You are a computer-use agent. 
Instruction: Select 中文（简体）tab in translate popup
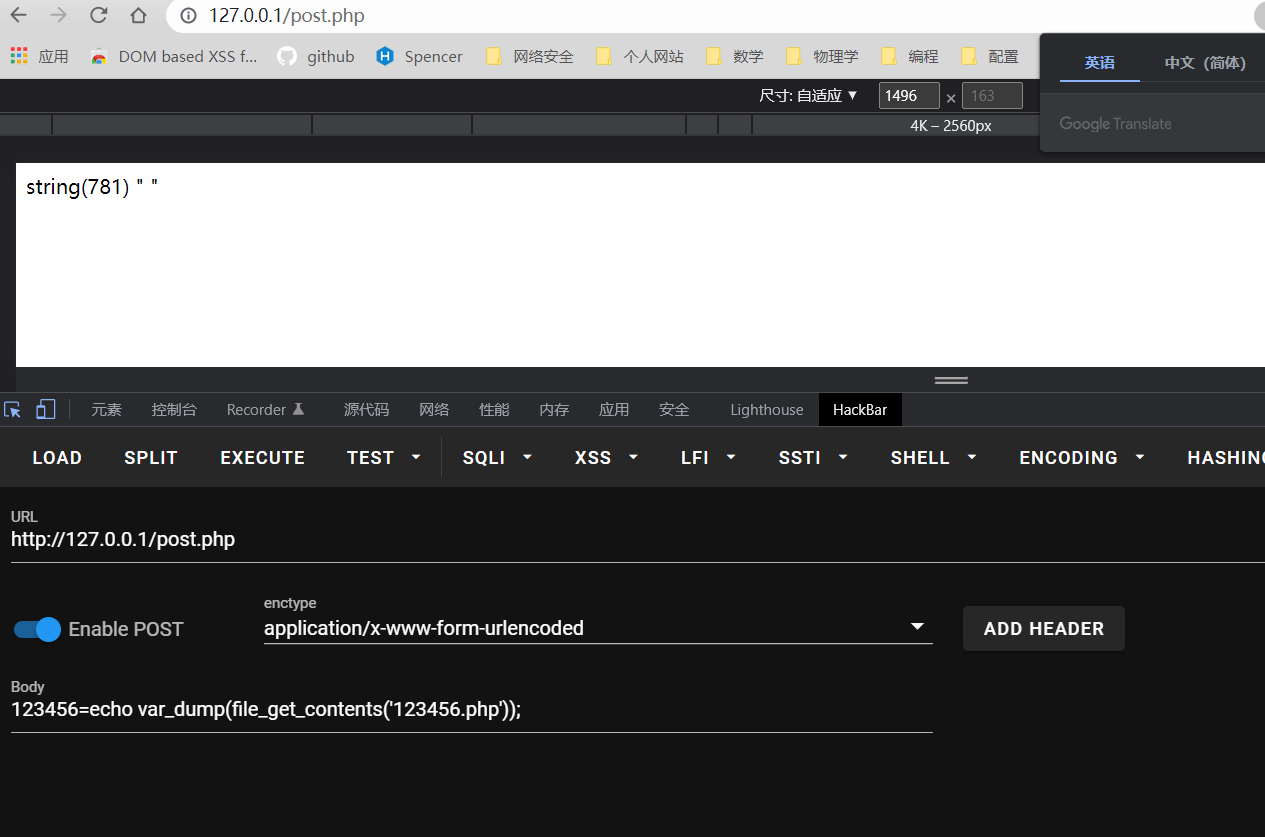(1205, 62)
